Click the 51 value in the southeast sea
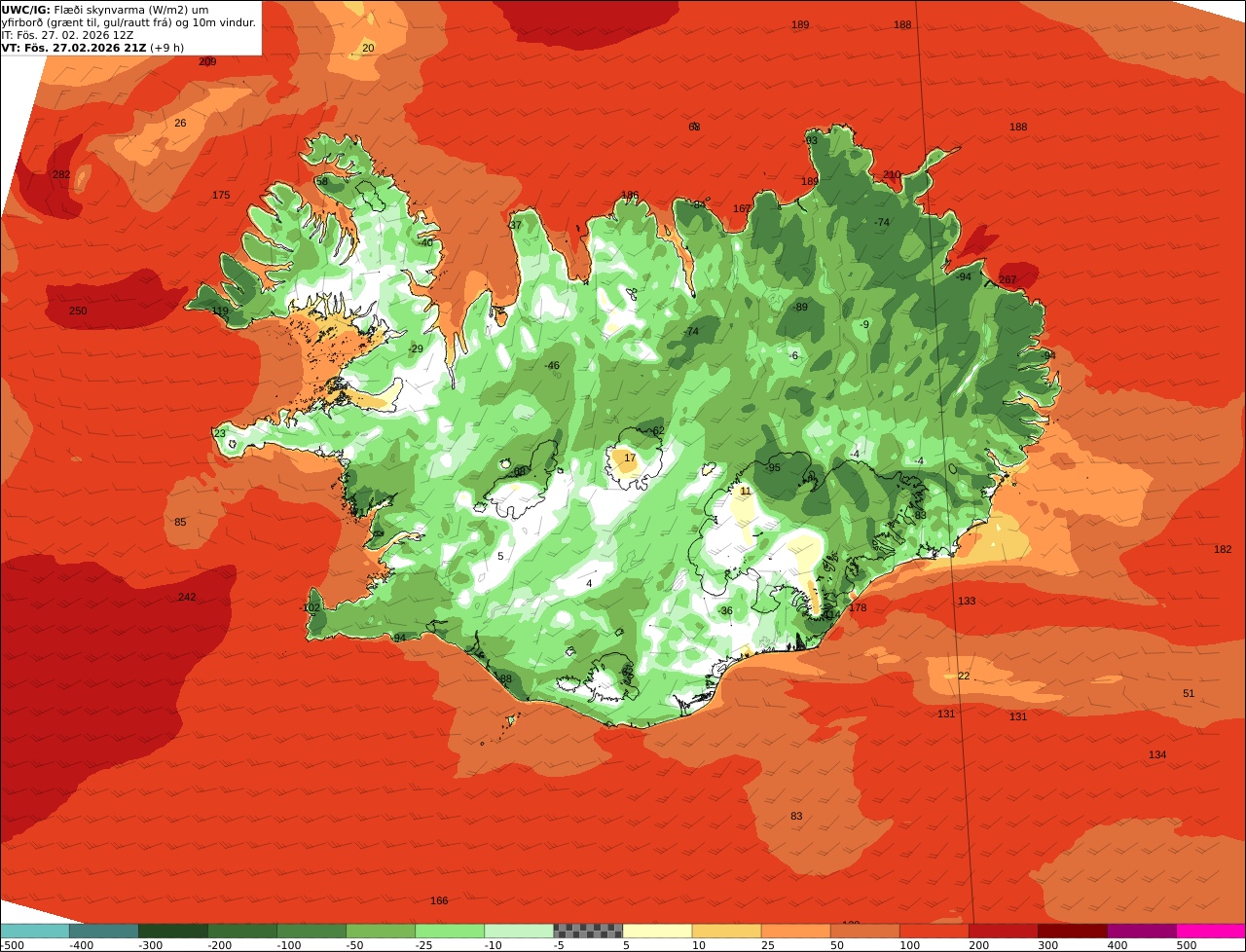 pos(1189,694)
